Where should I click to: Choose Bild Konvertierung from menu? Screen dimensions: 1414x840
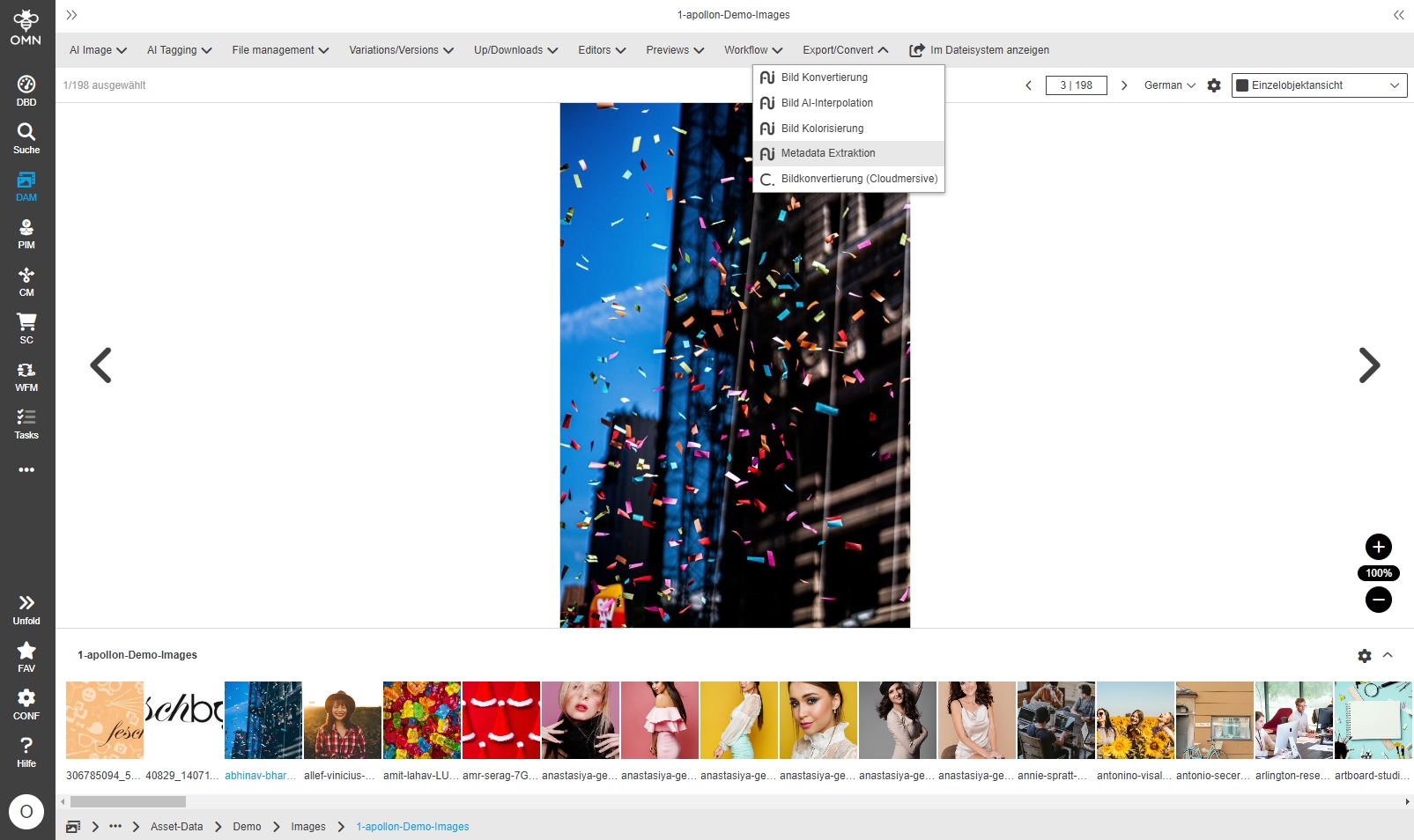point(848,77)
